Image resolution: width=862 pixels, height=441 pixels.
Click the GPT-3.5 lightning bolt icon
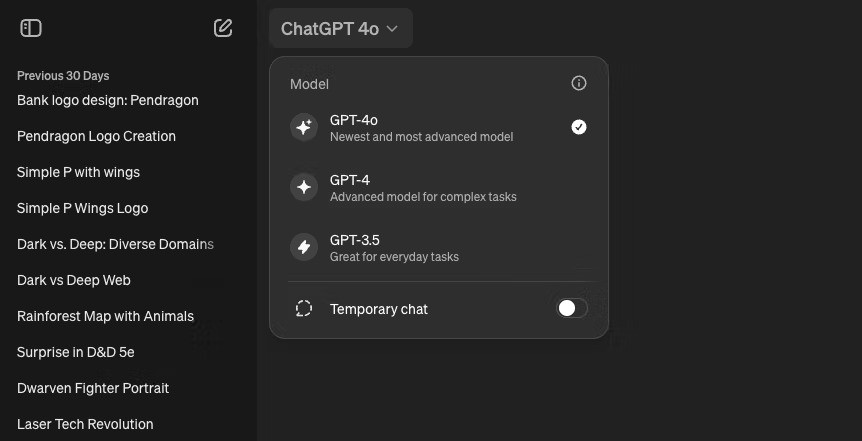[x=304, y=247]
